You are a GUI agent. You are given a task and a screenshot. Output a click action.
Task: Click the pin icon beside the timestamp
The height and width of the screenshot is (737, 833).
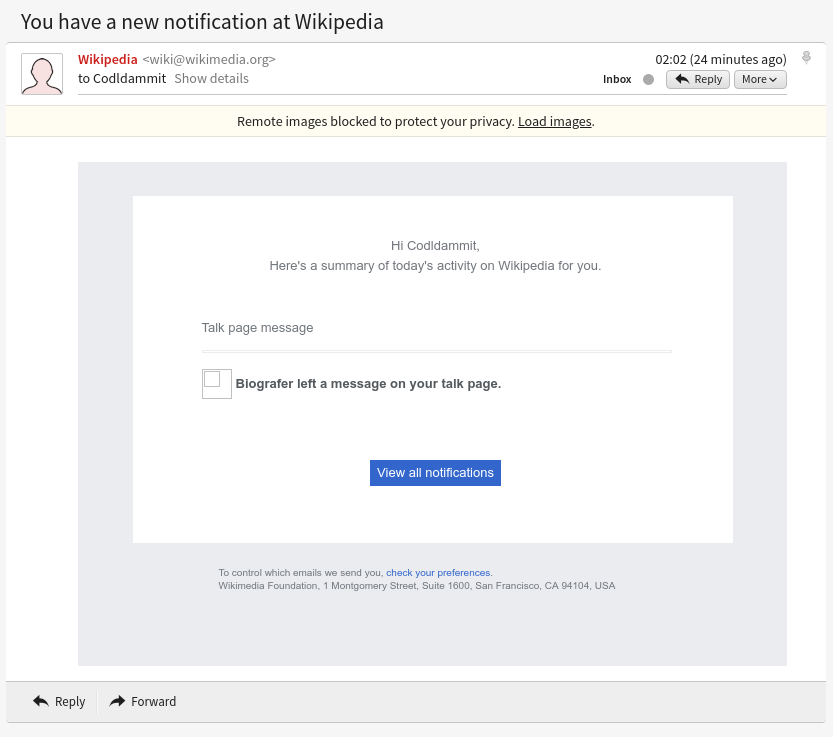[x=806, y=59]
